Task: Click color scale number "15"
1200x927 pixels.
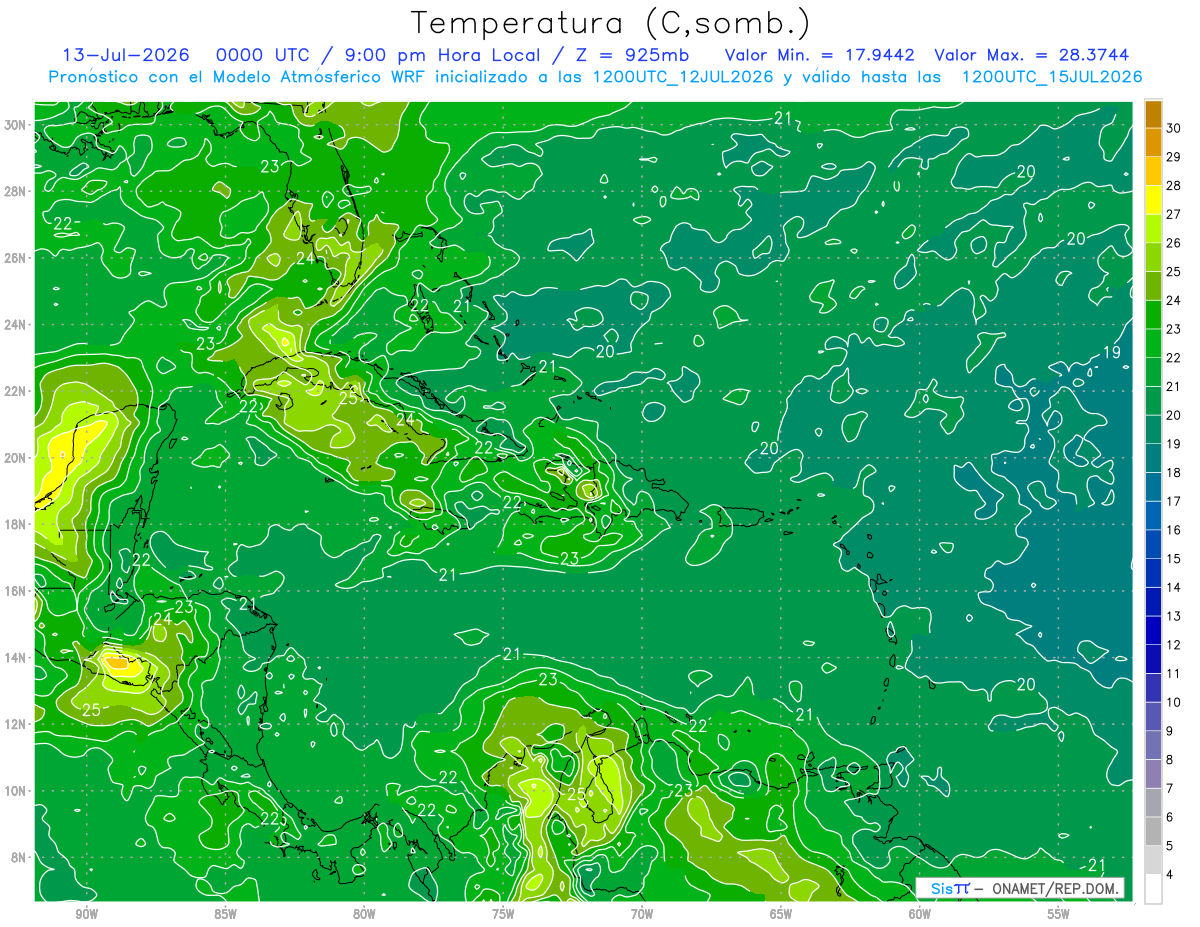Action: [1174, 558]
